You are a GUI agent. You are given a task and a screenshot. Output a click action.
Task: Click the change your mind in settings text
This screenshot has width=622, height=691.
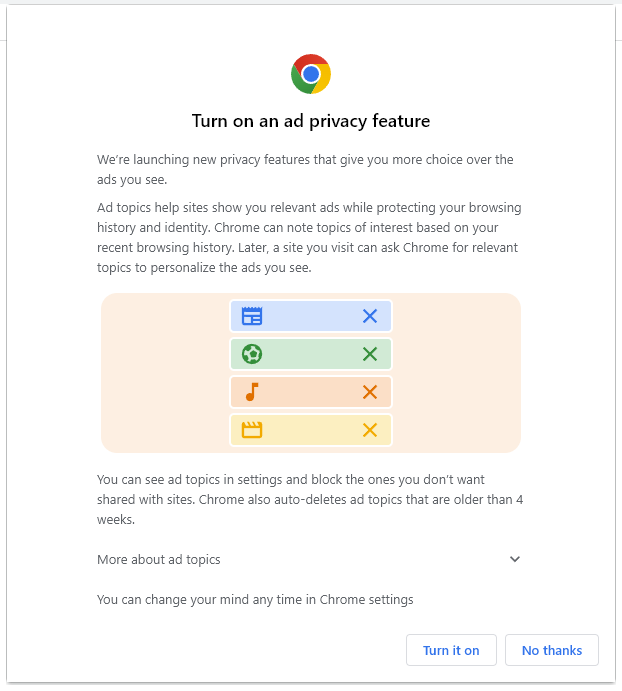(x=255, y=600)
